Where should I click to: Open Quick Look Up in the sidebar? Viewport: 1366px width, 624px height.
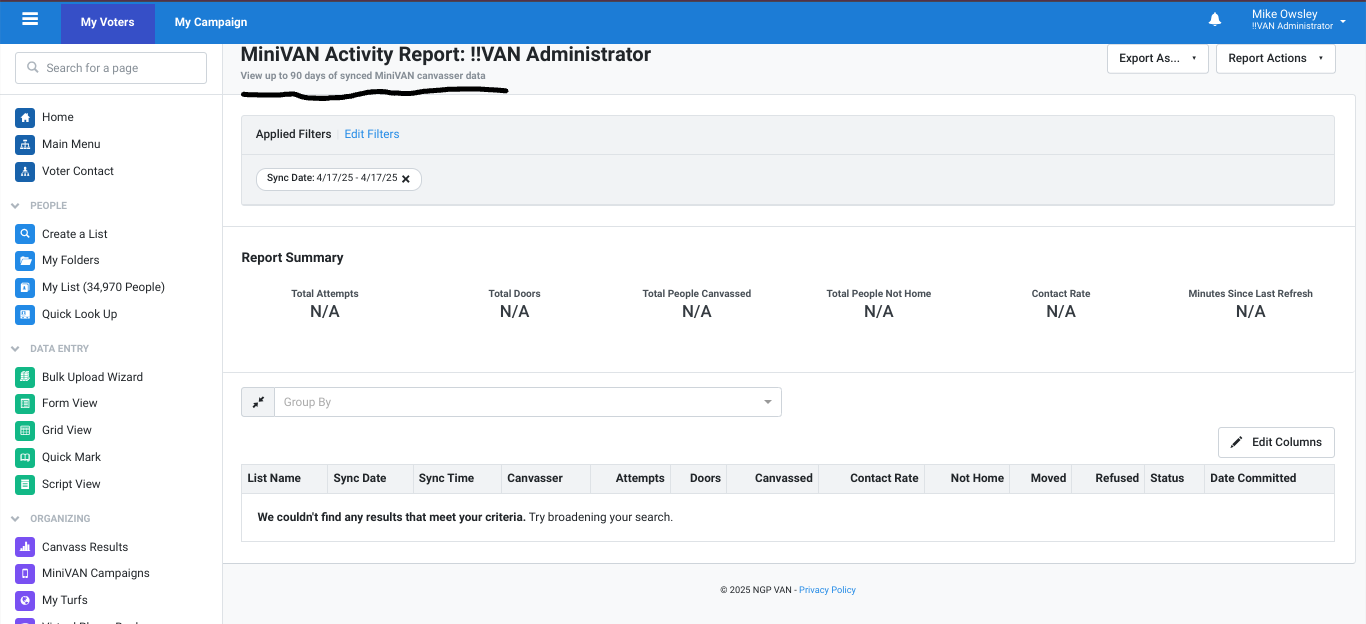(x=80, y=314)
